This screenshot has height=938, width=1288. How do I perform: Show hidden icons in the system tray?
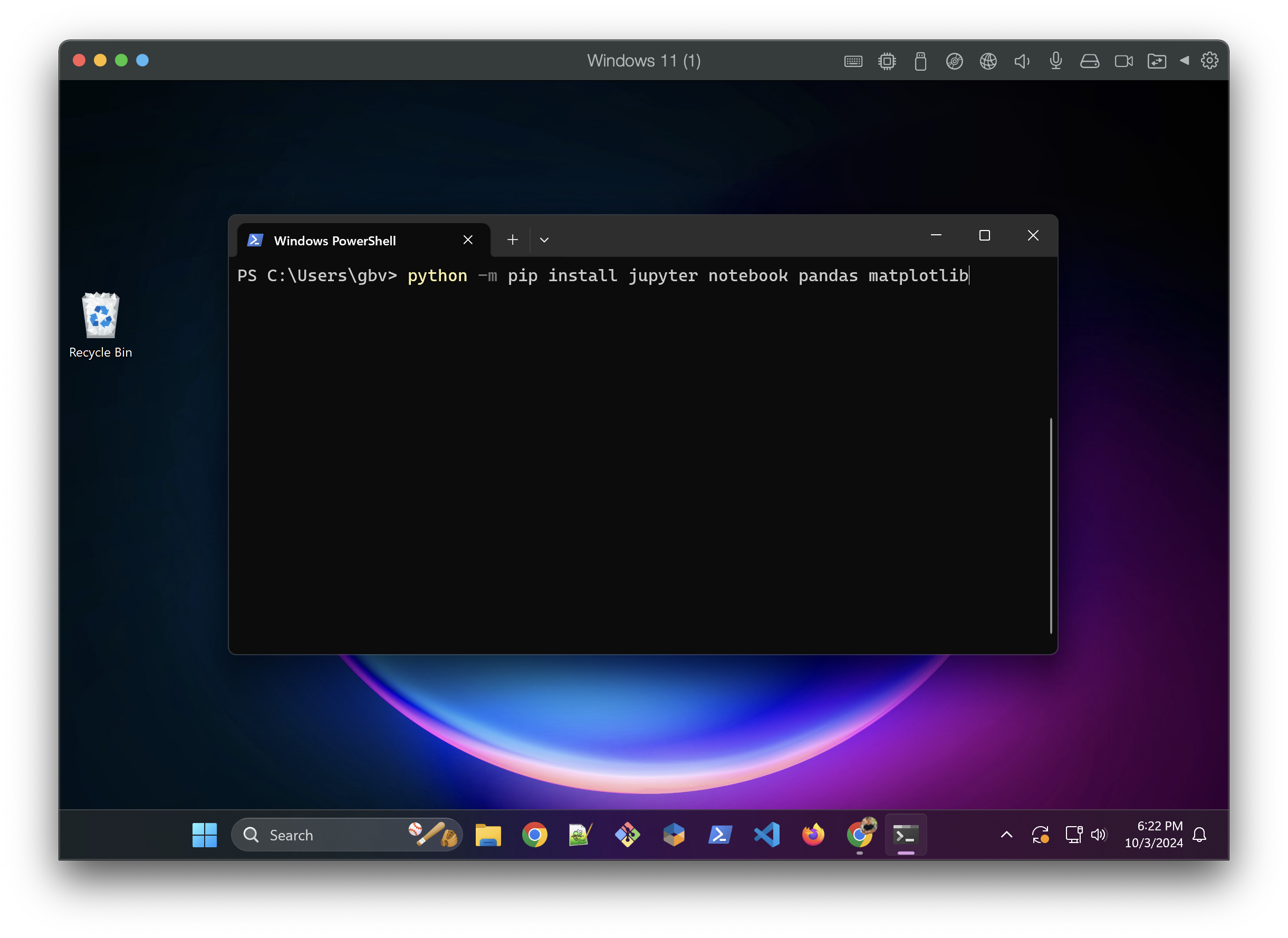tap(1006, 835)
